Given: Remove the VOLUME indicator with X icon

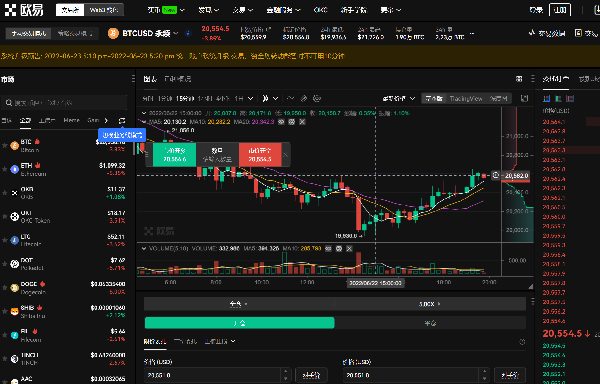Looking at the screenshot, I should click(x=349, y=249).
